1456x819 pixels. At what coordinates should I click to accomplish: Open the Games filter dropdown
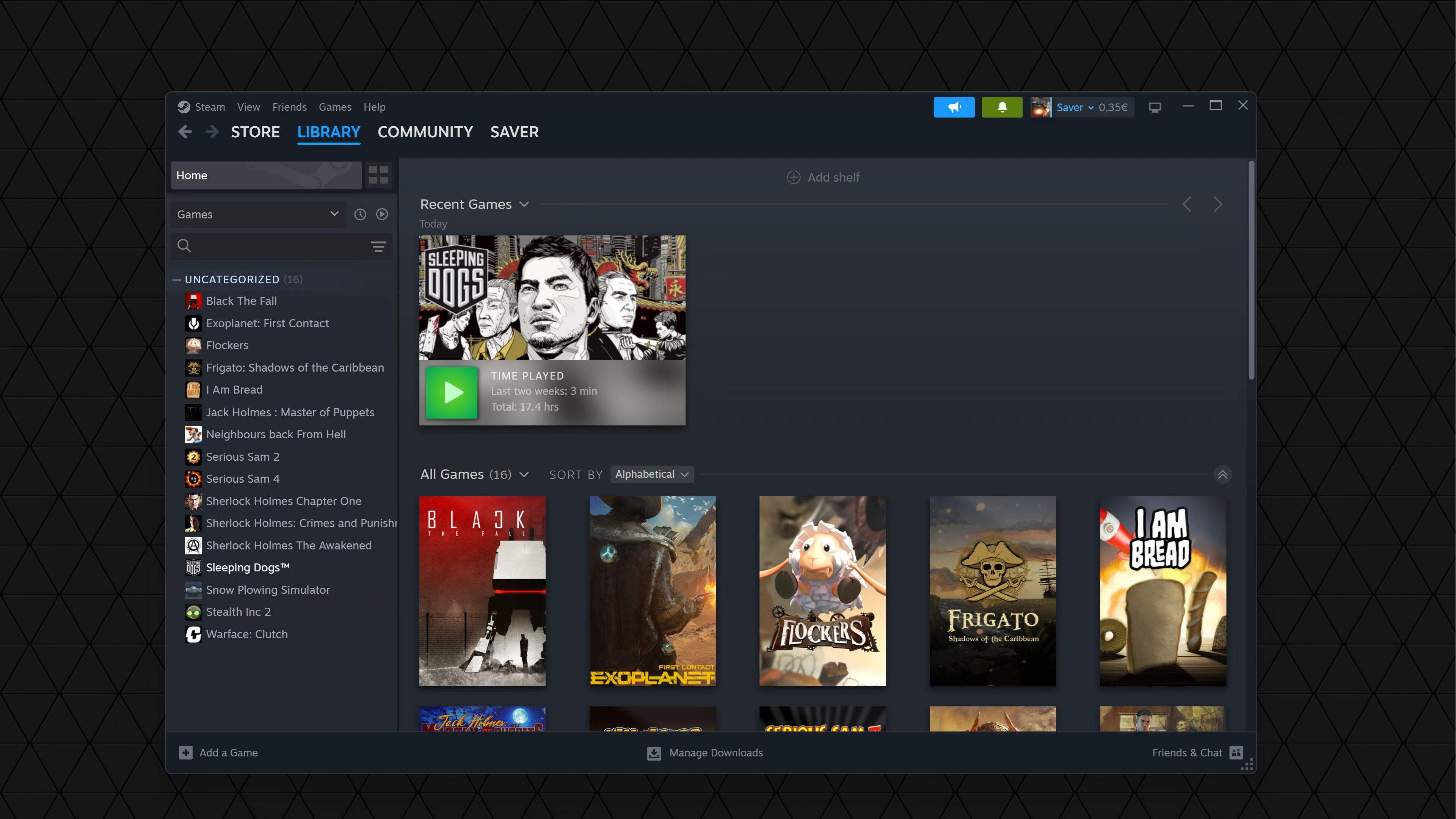pos(258,214)
